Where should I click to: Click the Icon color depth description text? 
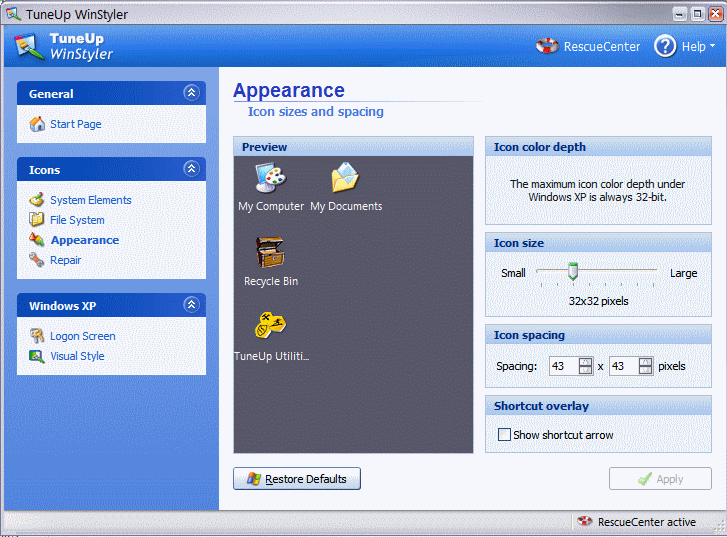598,191
